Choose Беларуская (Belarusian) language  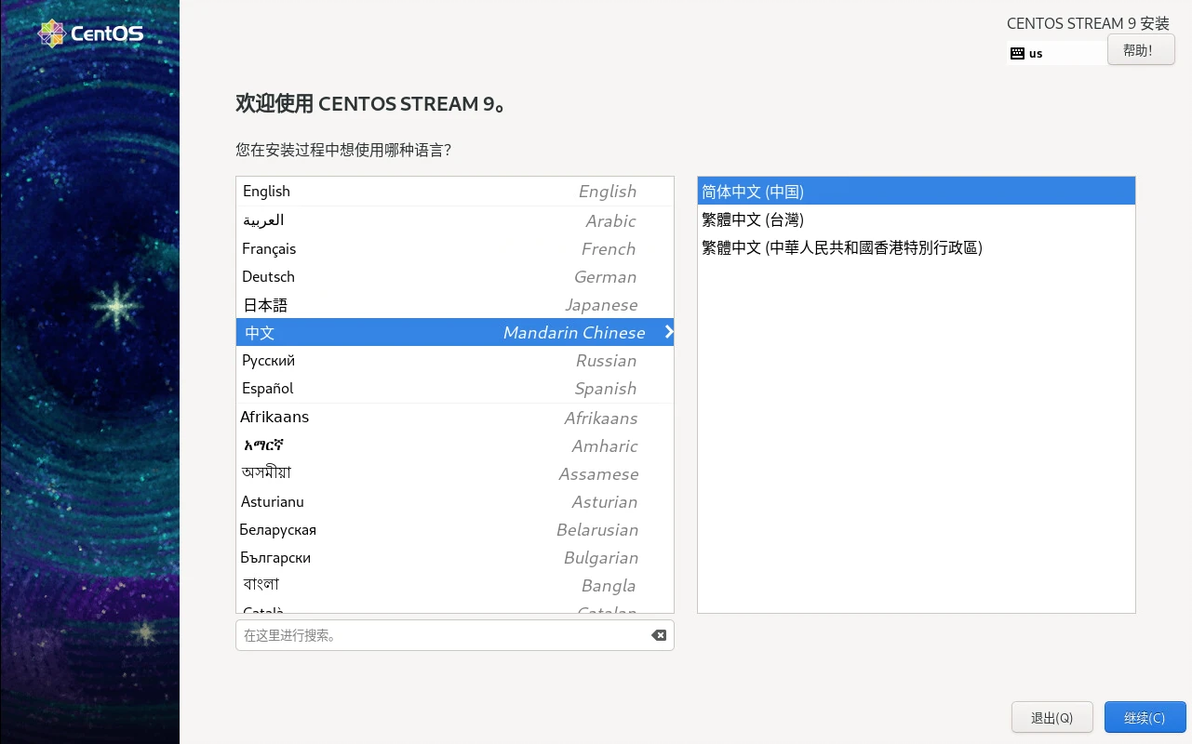pos(455,530)
